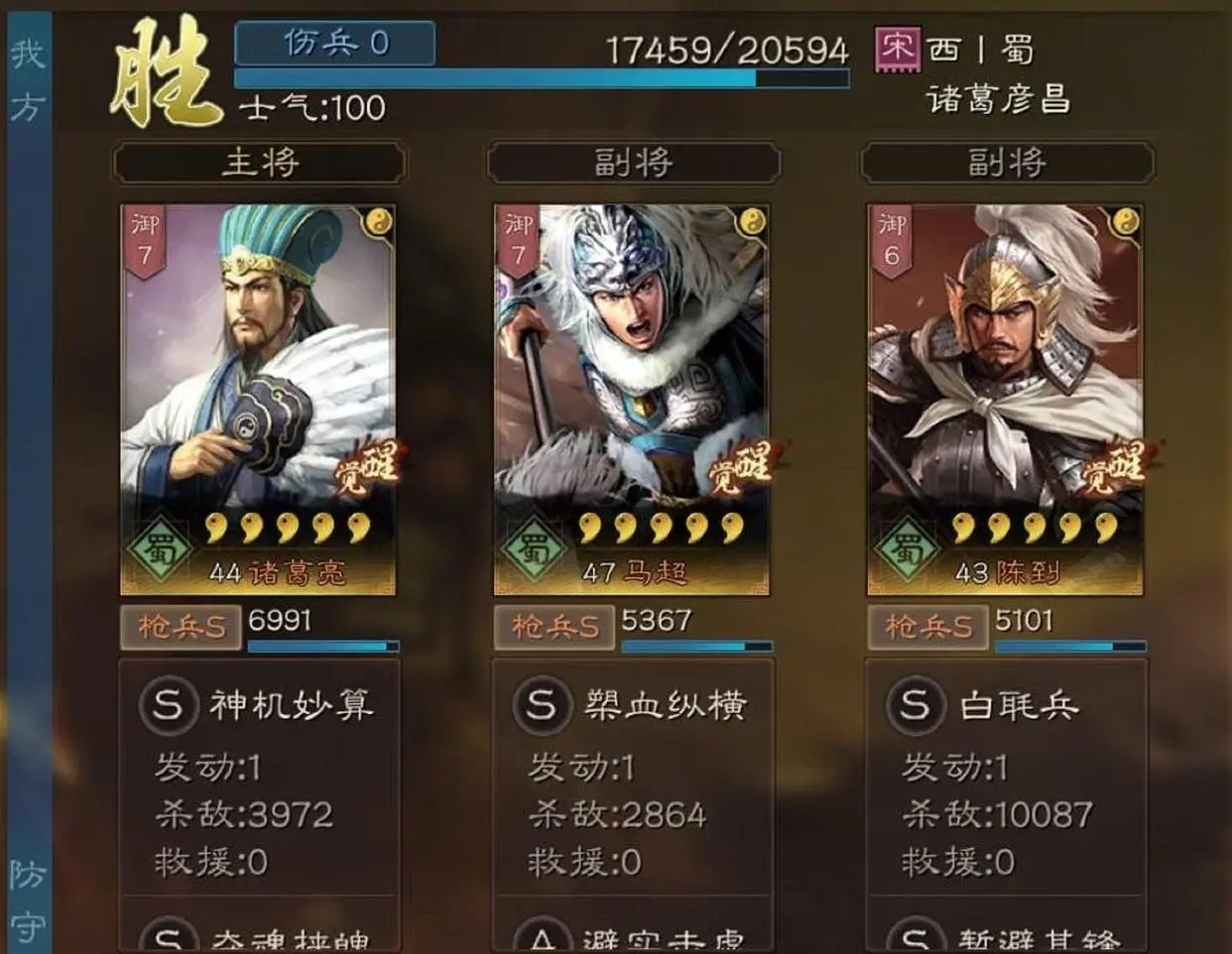Click the 枪兵S troop label under 诸葛亮
This screenshot has height=954, width=1232.
click(181, 627)
